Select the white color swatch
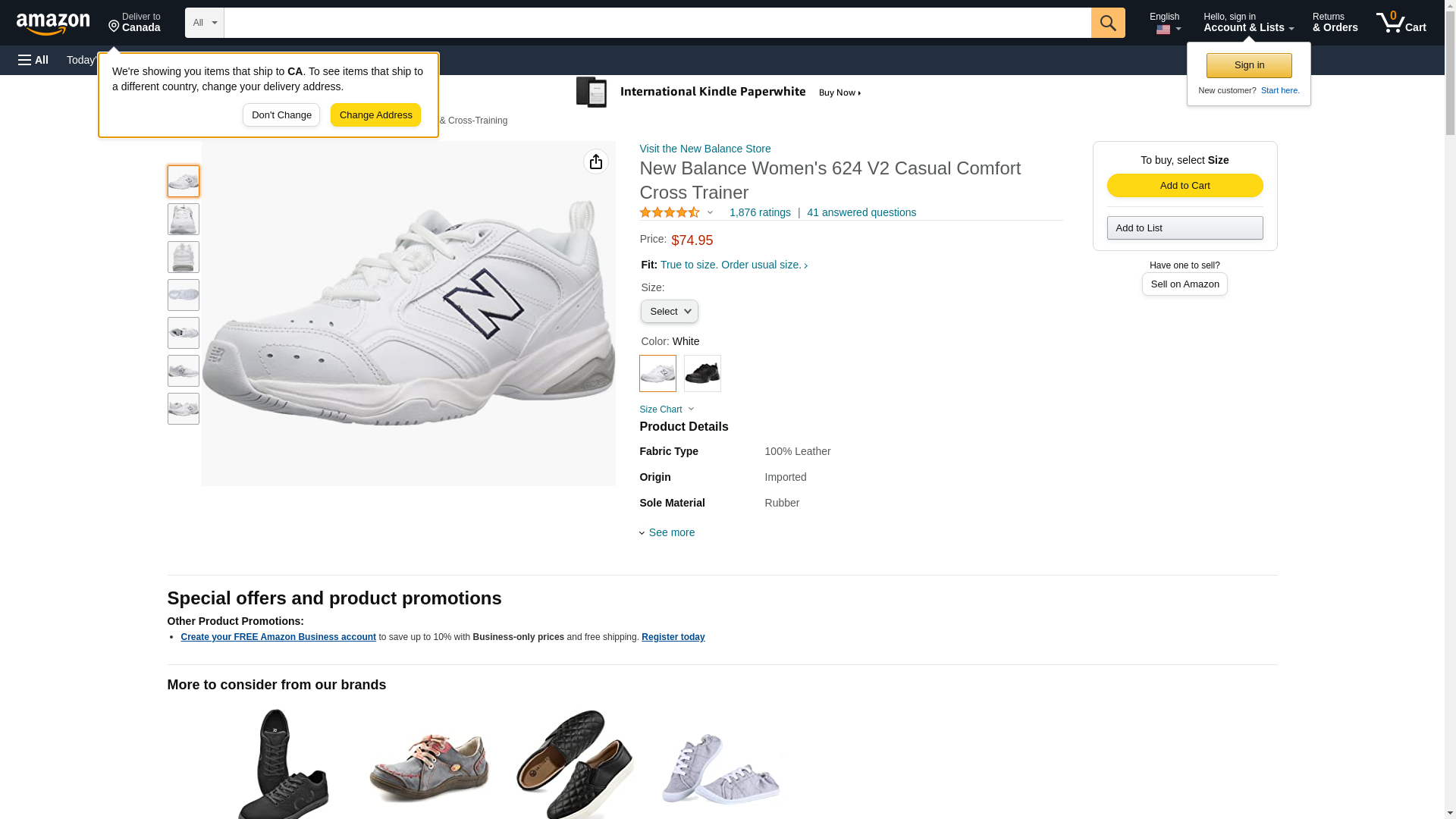Image resolution: width=1456 pixels, height=819 pixels. (x=657, y=373)
